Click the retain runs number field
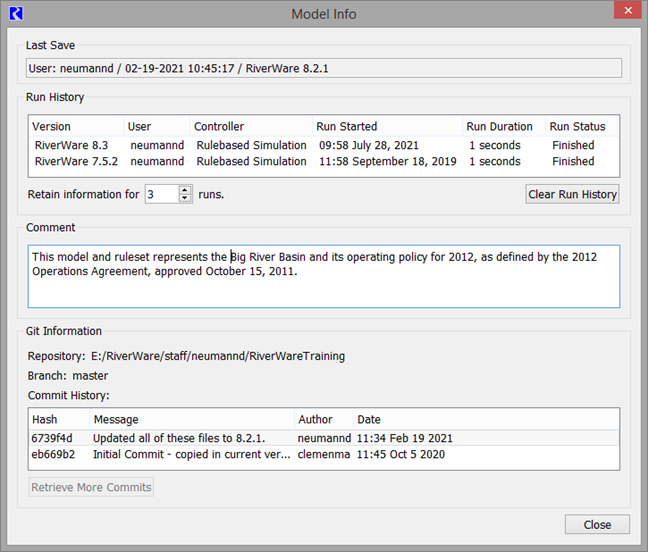 (x=161, y=194)
